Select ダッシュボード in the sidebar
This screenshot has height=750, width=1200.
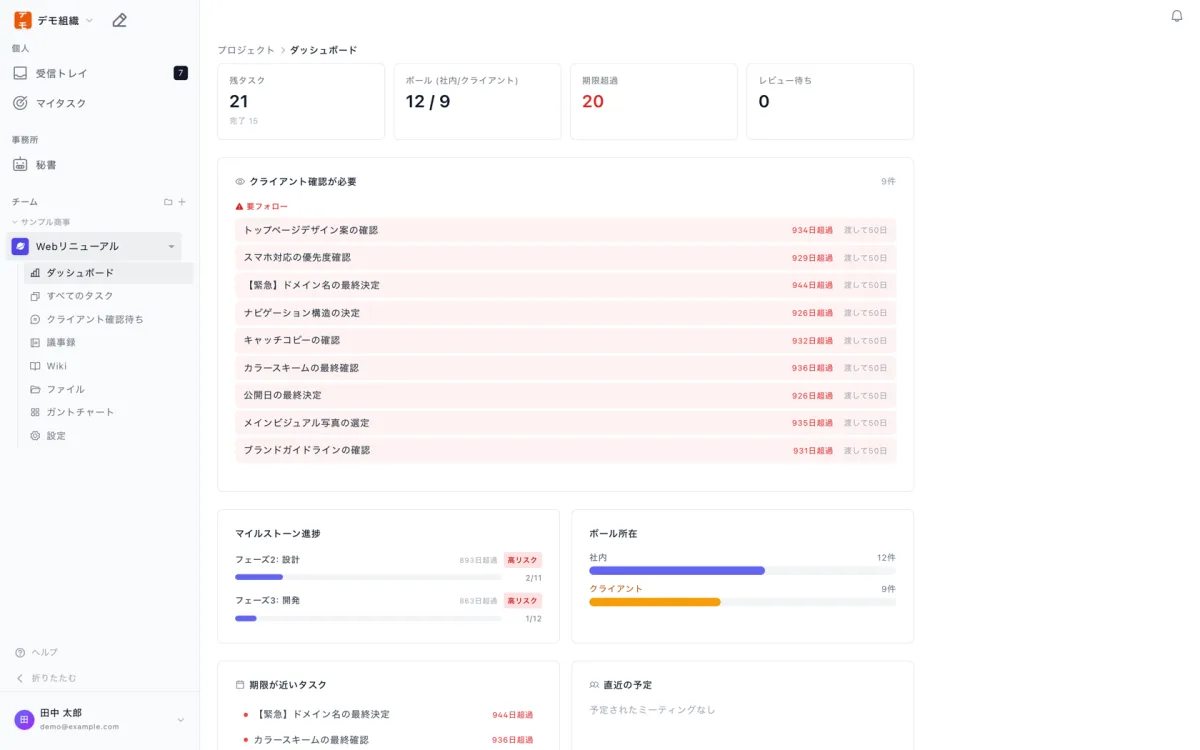[108, 273]
